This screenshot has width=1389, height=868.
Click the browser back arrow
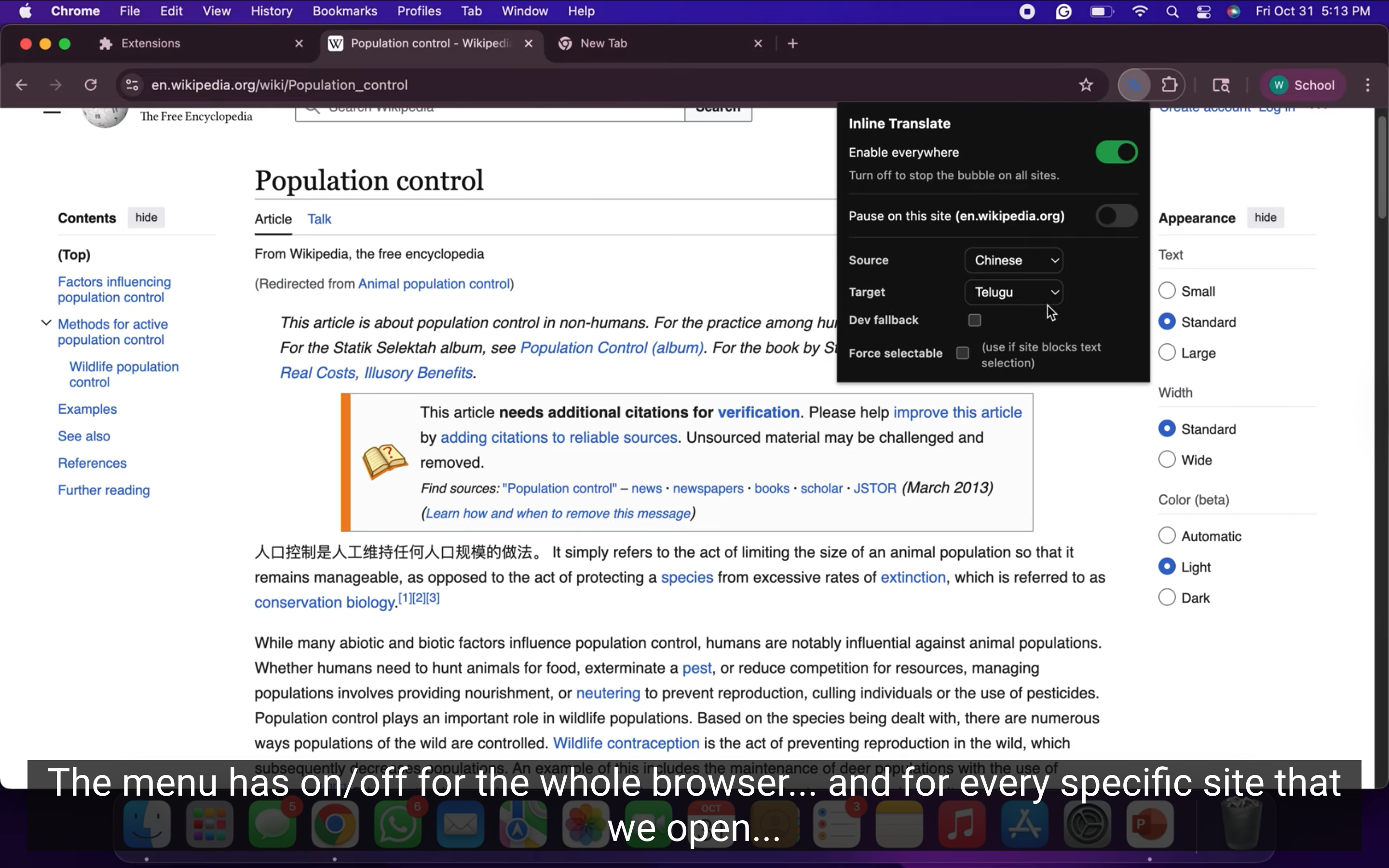pos(22,85)
